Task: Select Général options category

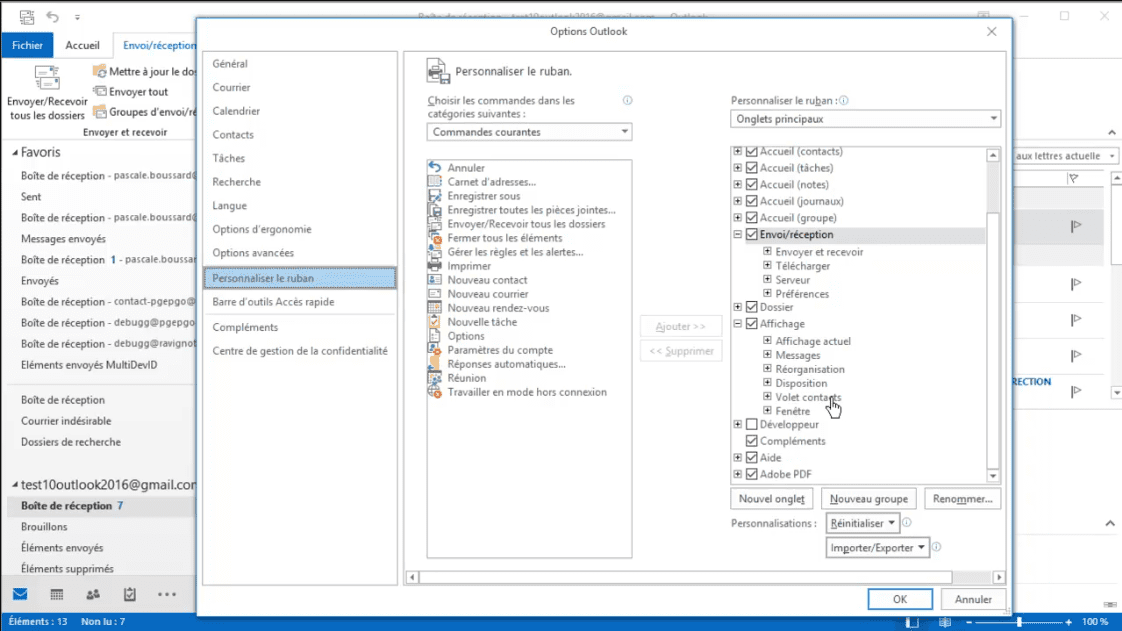Action: click(300, 64)
